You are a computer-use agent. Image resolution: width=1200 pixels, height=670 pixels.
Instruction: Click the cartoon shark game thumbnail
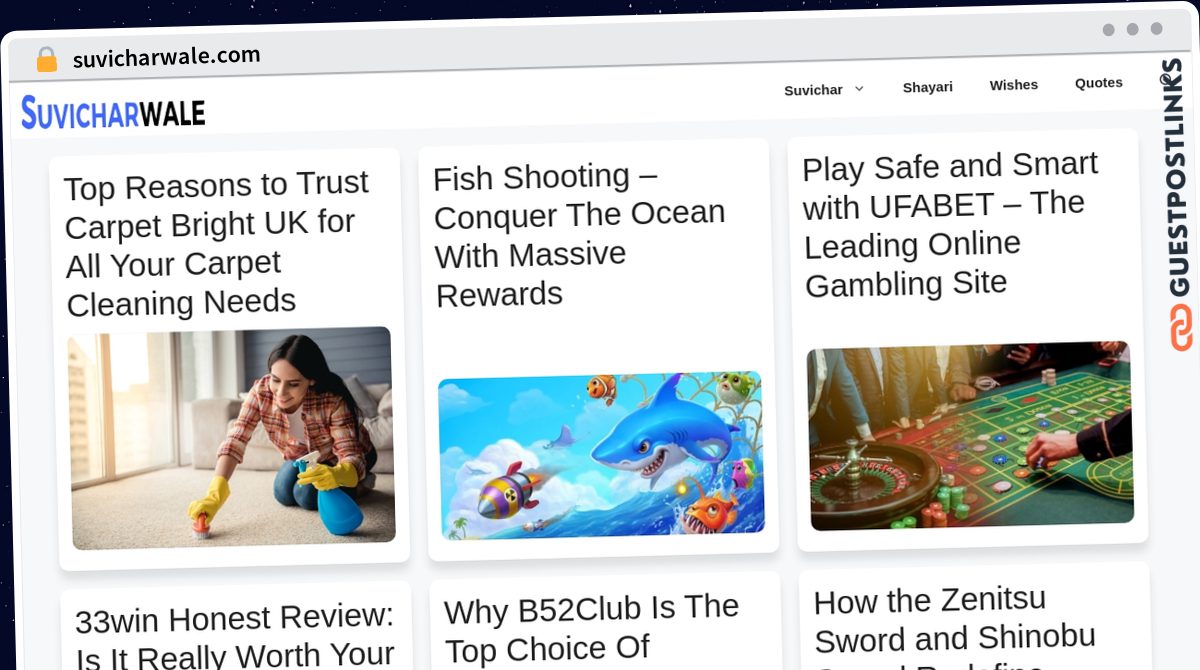coord(601,455)
